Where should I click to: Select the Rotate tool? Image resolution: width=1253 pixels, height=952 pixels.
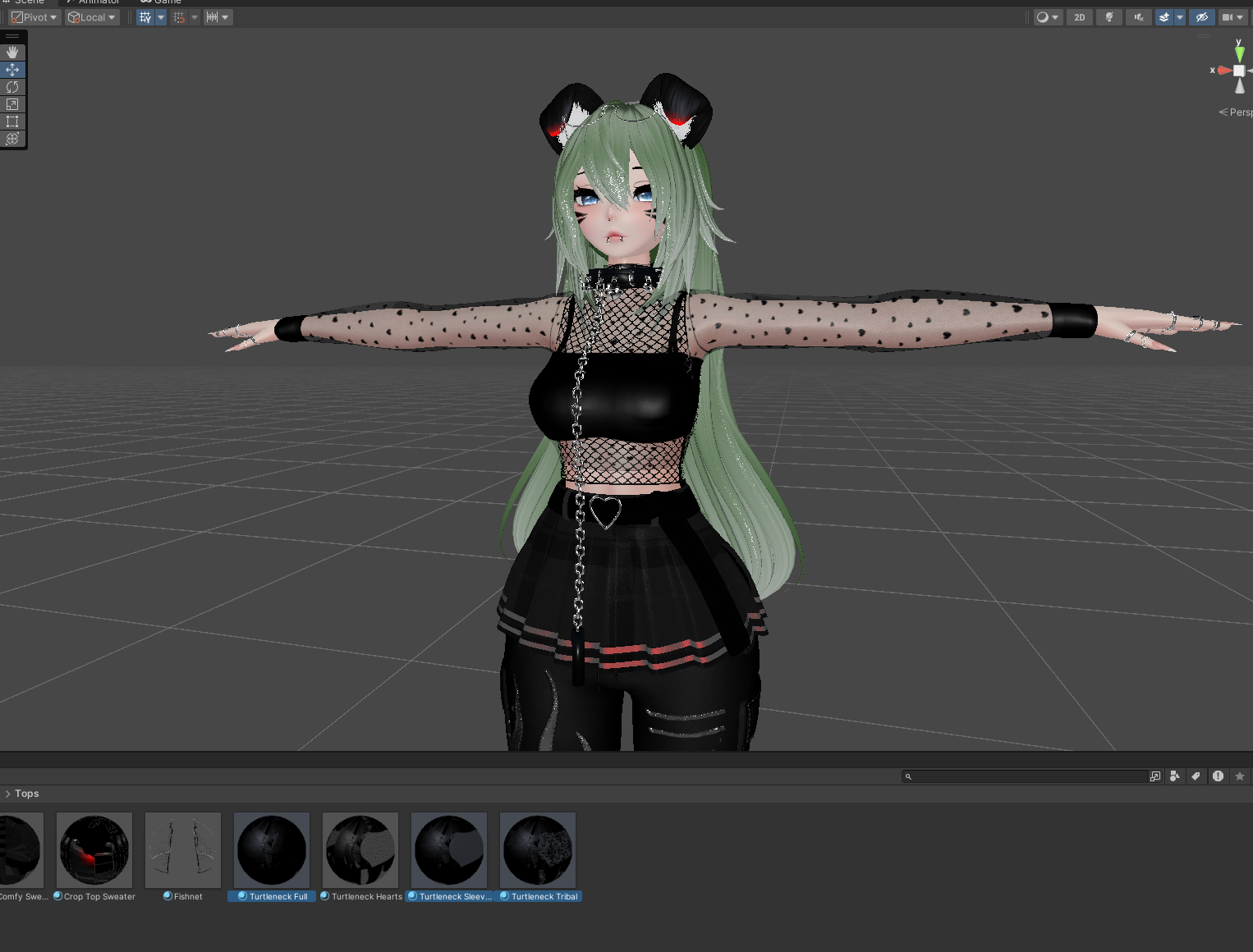coord(12,87)
